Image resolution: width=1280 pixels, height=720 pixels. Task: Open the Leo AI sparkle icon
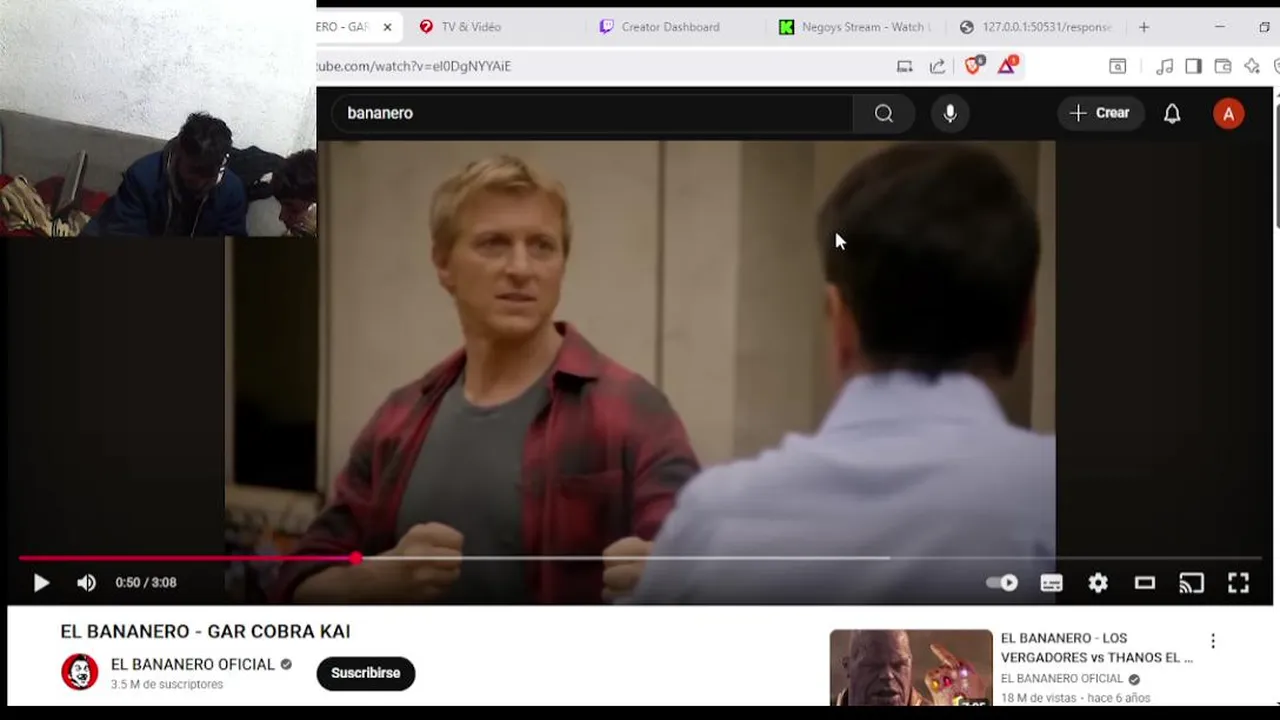coord(1251,66)
